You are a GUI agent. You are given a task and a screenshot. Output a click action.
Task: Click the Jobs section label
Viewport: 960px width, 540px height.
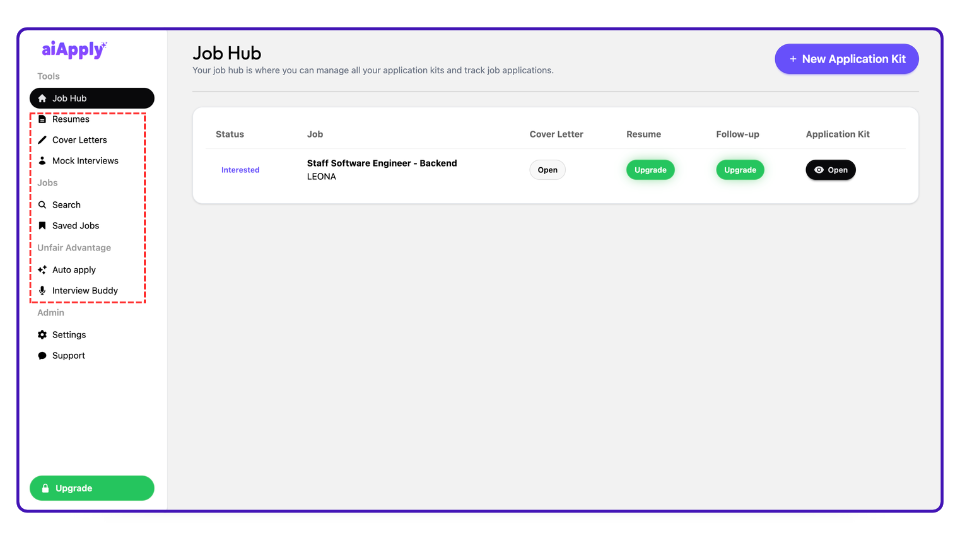point(47,182)
